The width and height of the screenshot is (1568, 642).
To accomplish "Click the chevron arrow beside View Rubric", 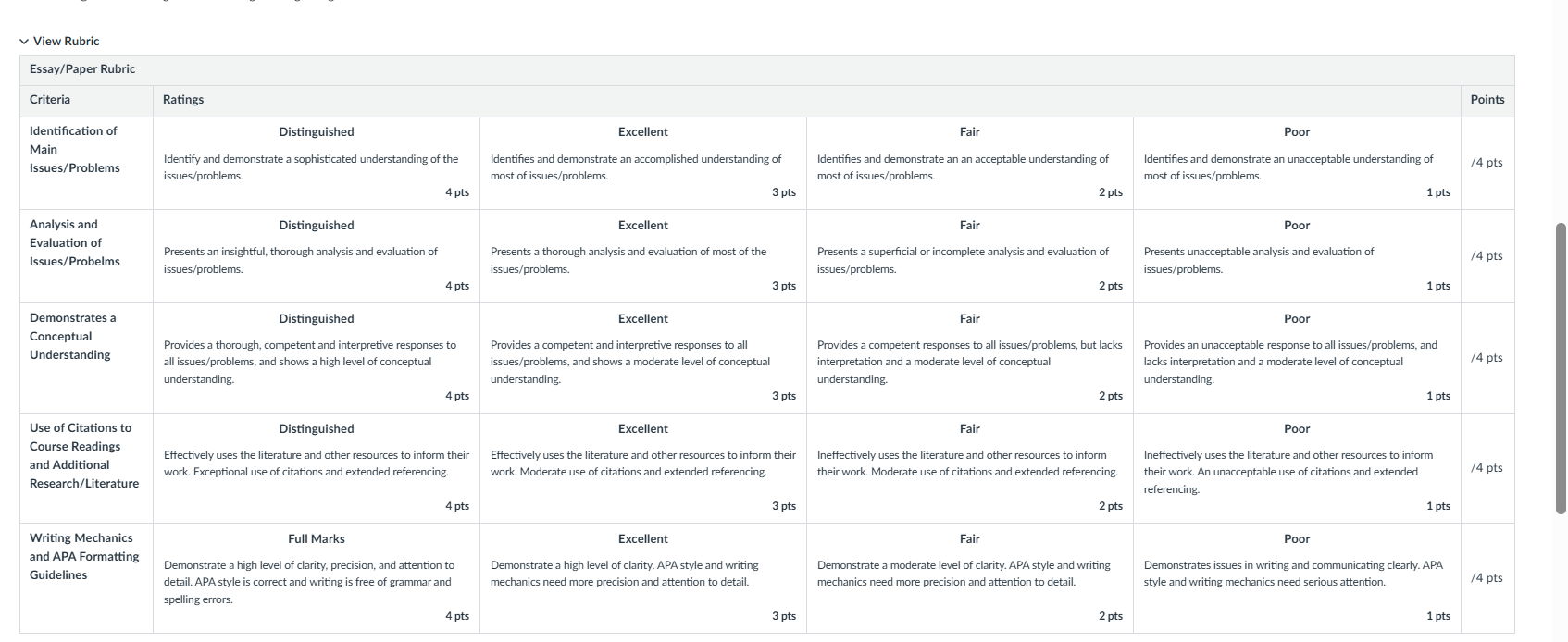I will pyautogui.click(x=24, y=41).
